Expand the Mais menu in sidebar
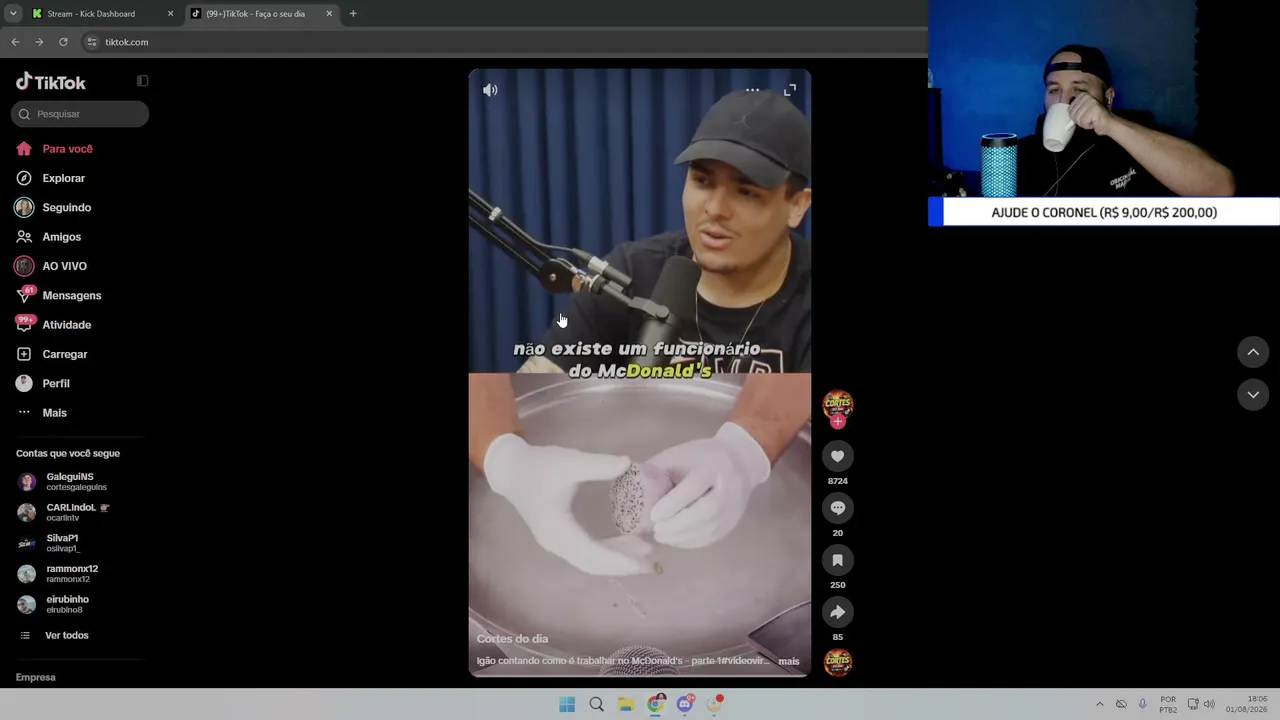1280x720 pixels. pyautogui.click(x=54, y=413)
